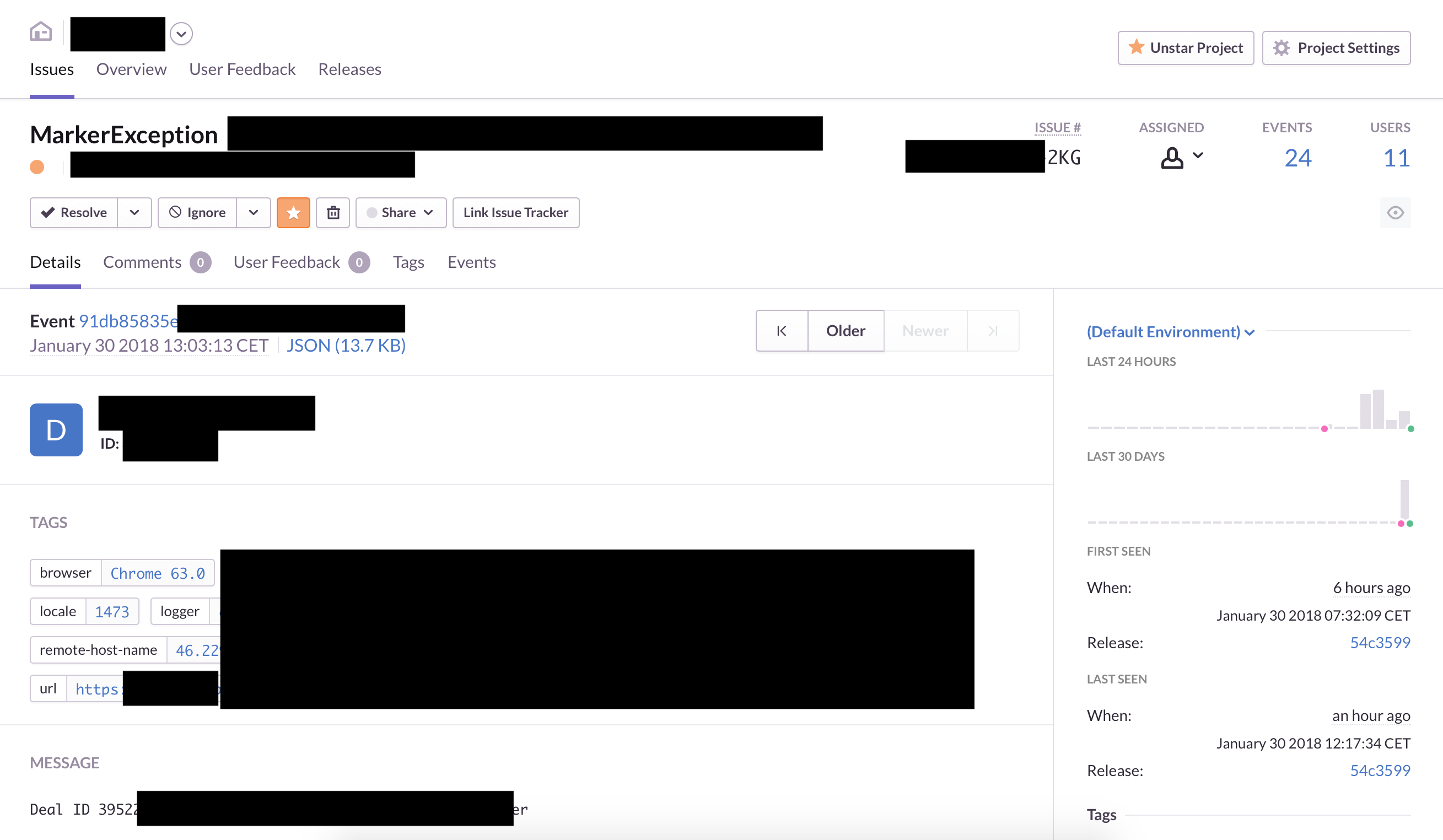The height and width of the screenshot is (840, 1443).
Task: Go to the Releases tab
Action: tap(349, 69)
